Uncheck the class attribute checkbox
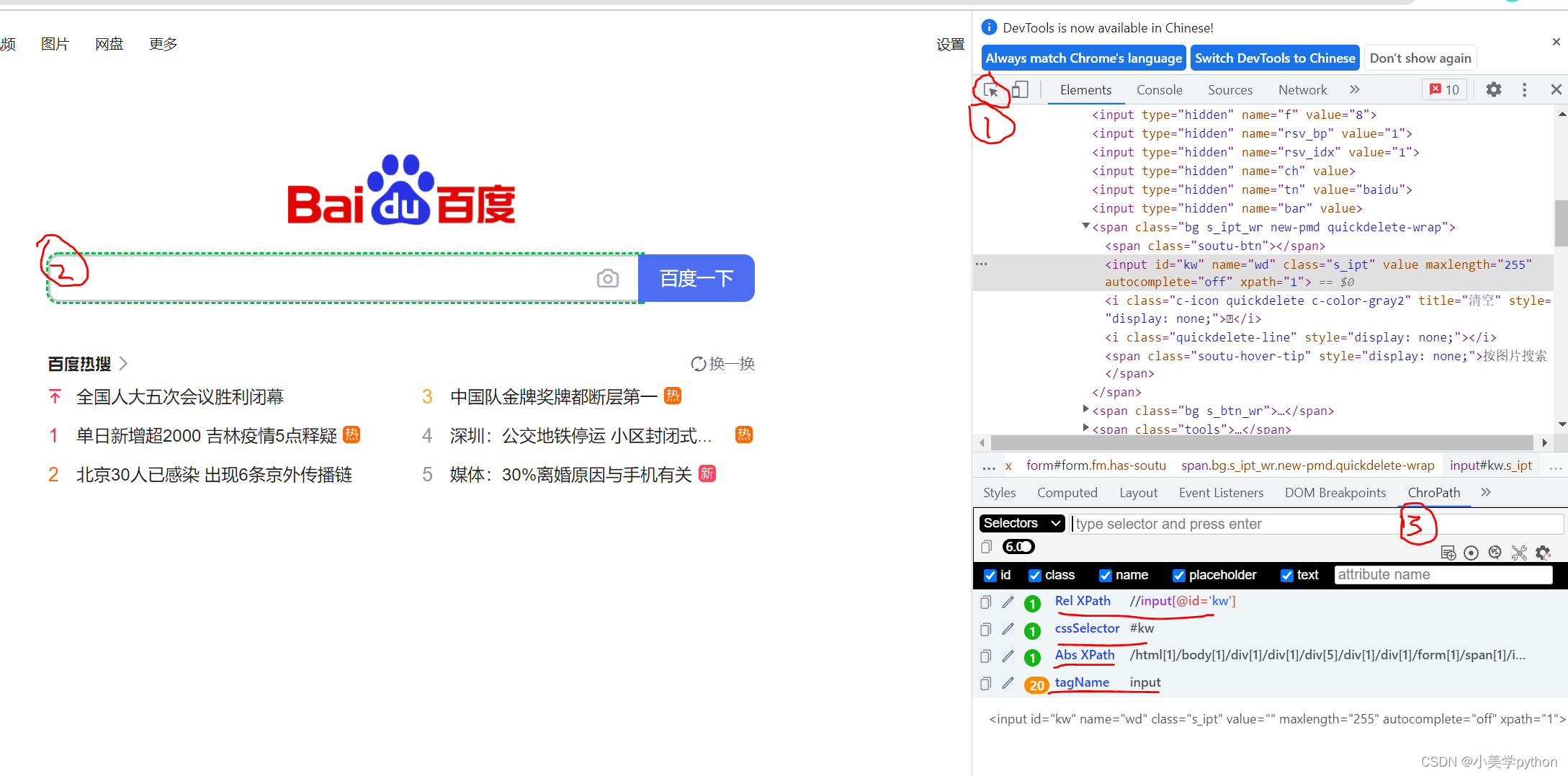This screenshot has width=1568, height=776. point(1035,575)
